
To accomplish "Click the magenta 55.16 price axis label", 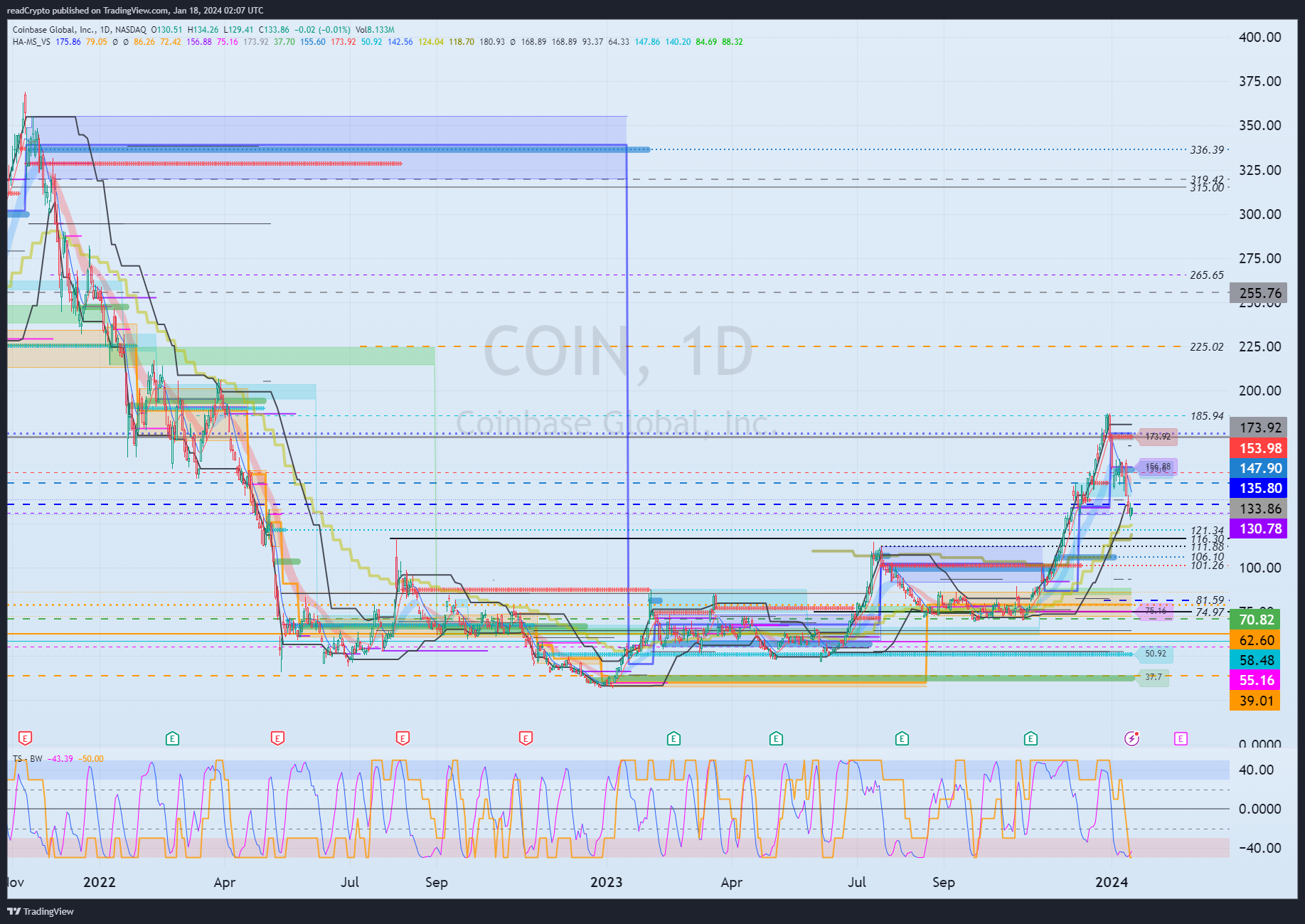I will click(1255, 680).
